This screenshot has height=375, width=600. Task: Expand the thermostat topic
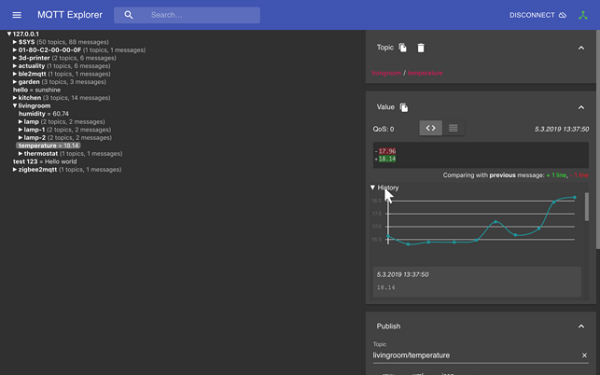point(20,154)
